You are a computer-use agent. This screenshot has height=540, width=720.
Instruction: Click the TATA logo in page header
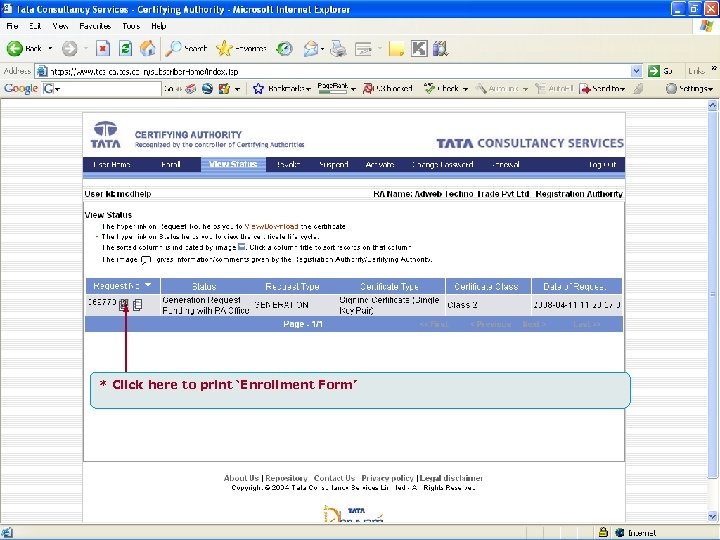point(106,135)
